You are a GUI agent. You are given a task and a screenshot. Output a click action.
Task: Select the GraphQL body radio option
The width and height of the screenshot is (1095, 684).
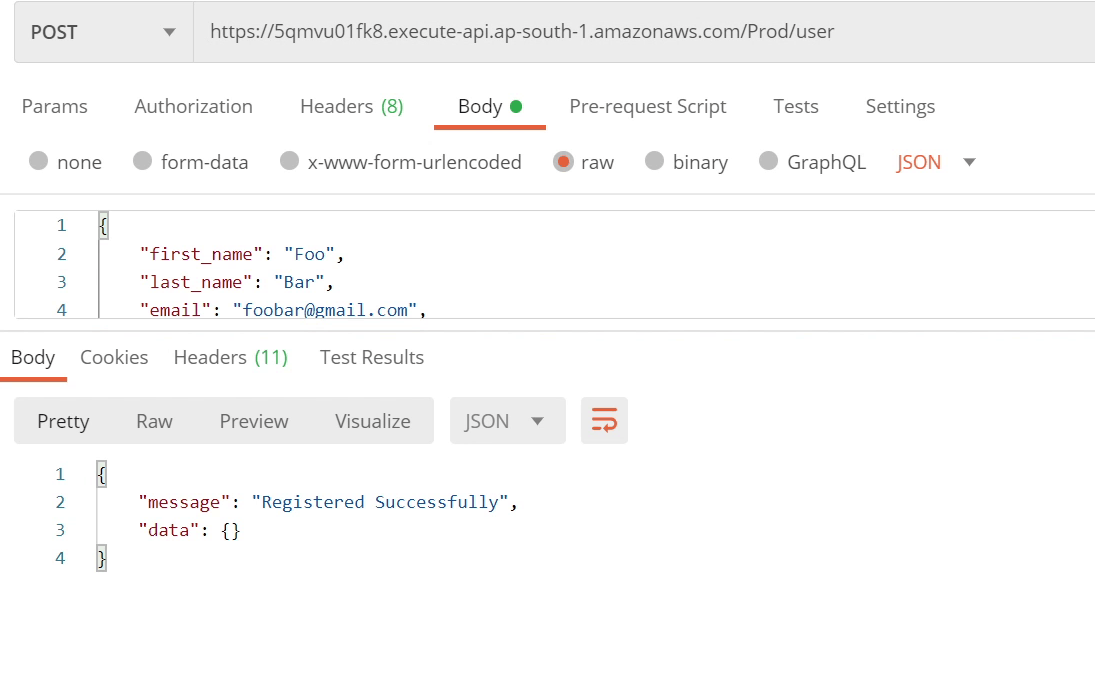[769, 162]
